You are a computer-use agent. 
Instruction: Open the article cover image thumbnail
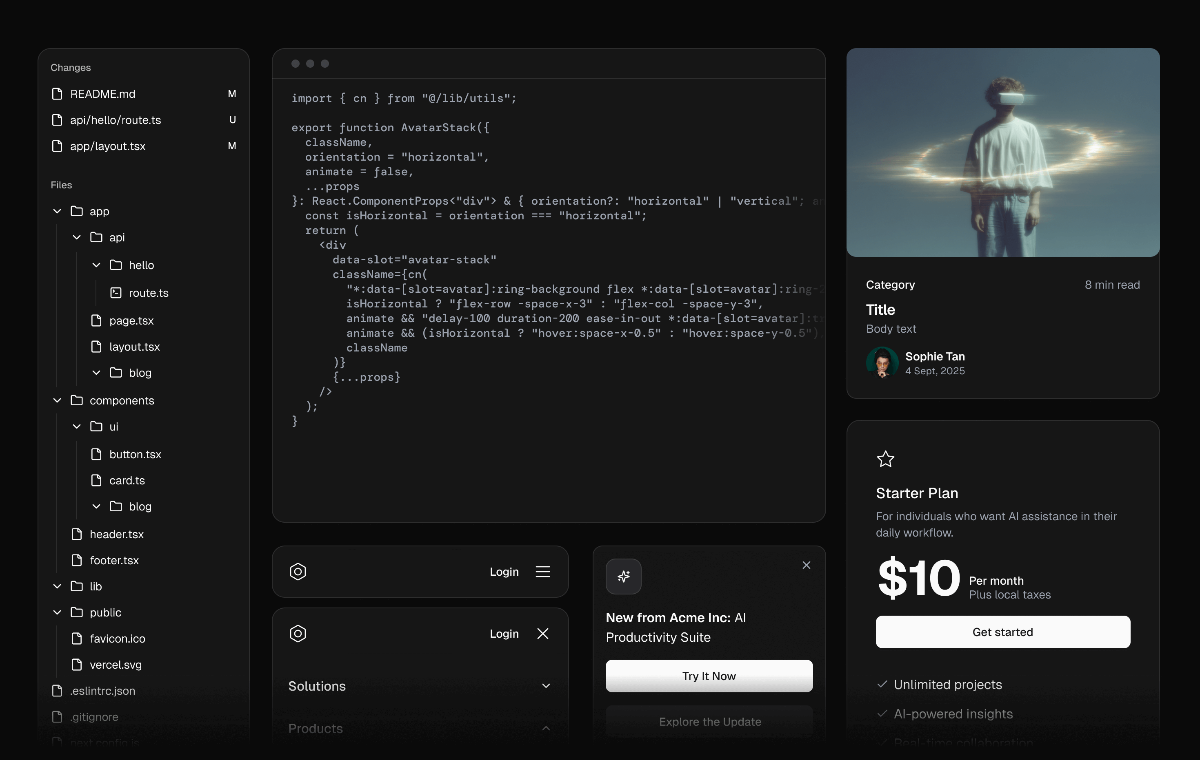click(x=1003, y=153)
